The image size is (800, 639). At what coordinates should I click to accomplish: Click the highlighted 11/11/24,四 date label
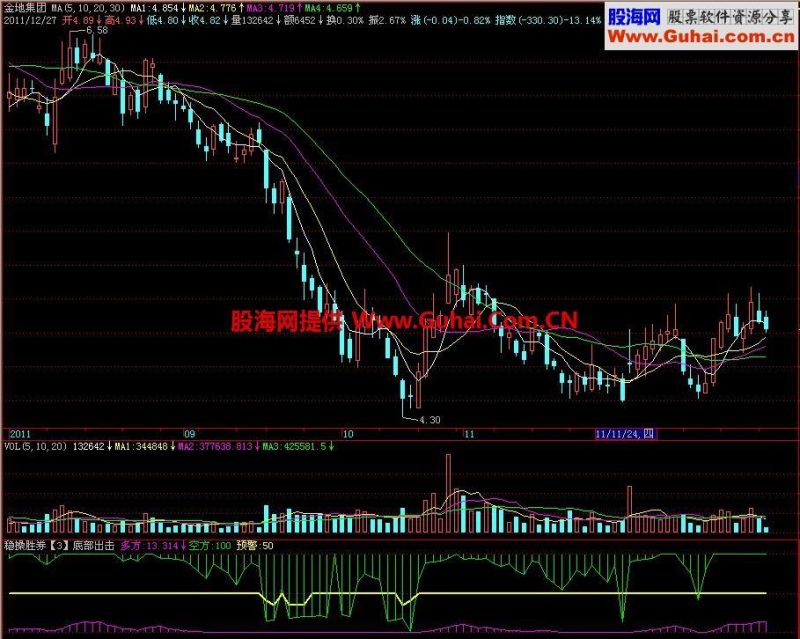tap(624, 434)
